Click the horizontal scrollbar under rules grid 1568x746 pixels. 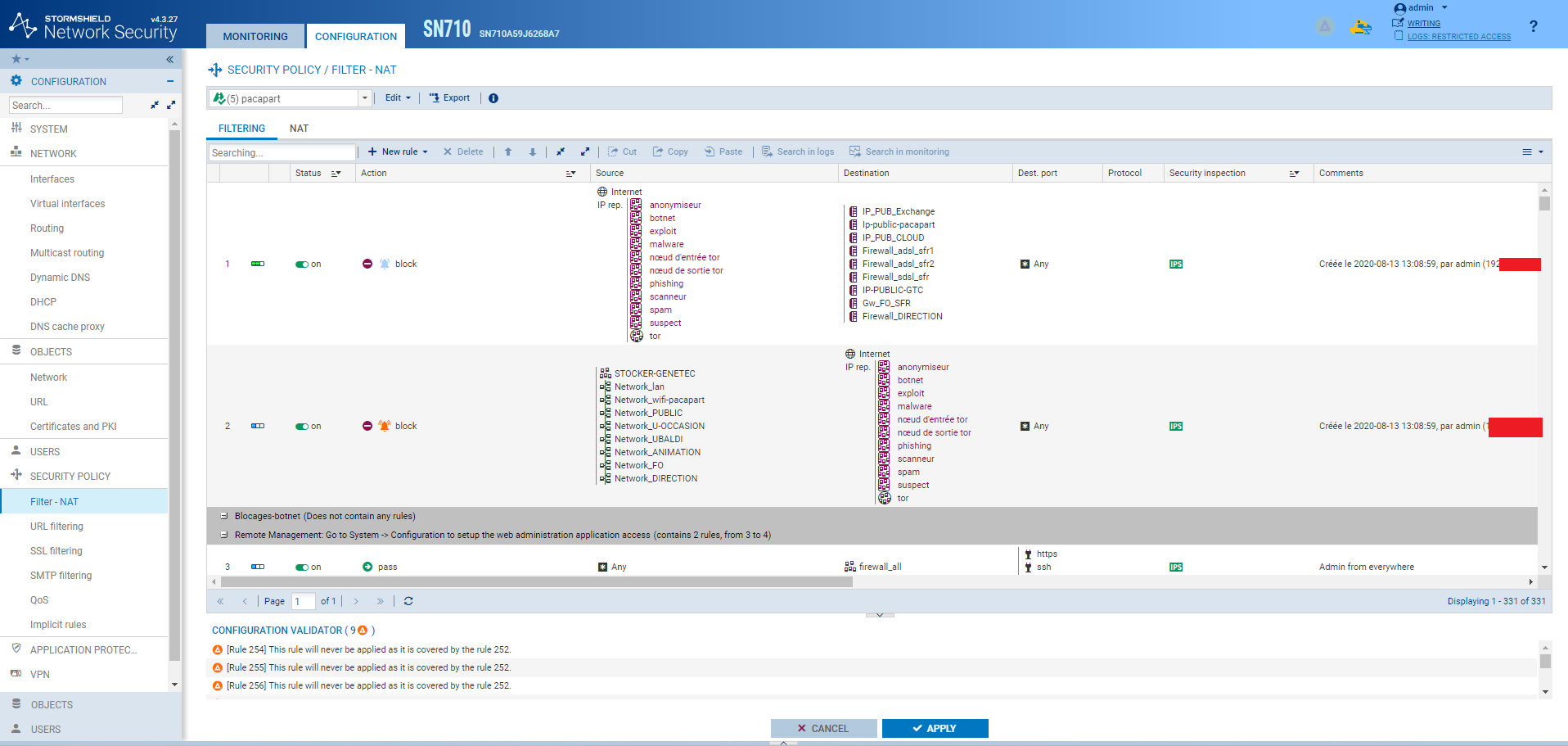point(536,582)
